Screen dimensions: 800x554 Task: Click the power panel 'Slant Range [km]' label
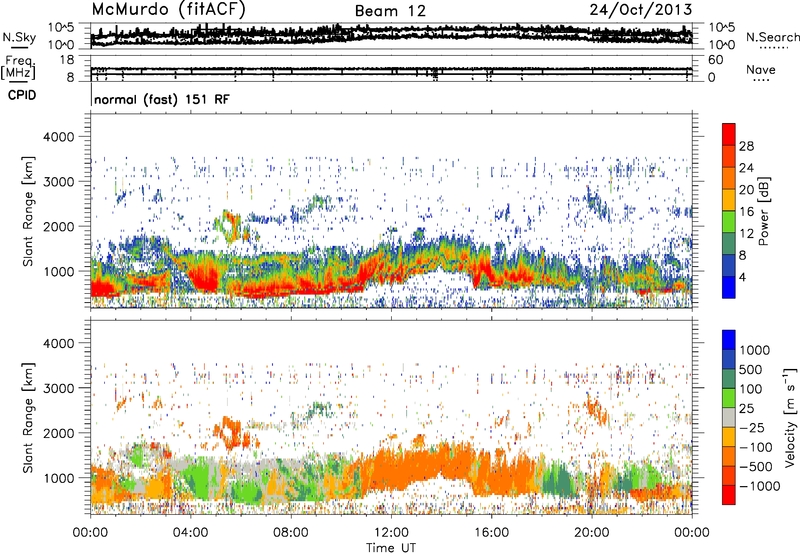coord(29,211)
